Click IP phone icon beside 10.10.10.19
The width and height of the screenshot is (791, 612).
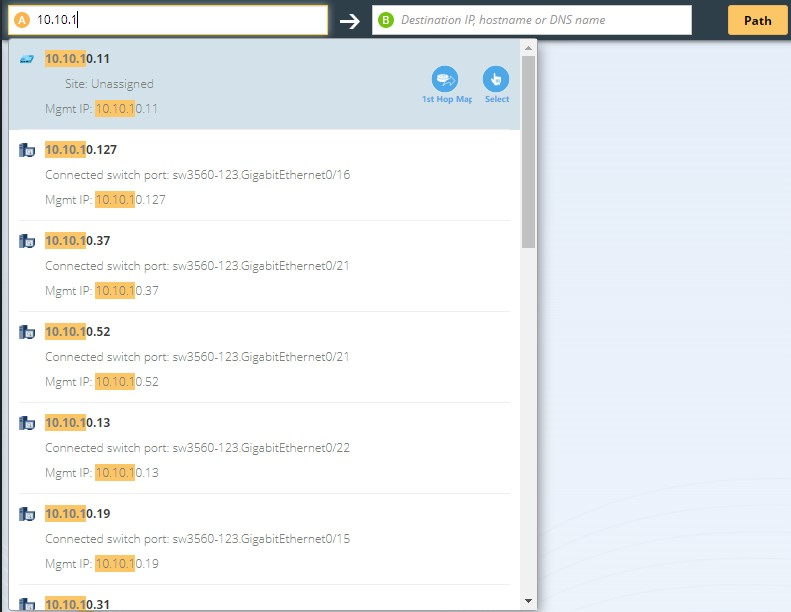[27, 514]
